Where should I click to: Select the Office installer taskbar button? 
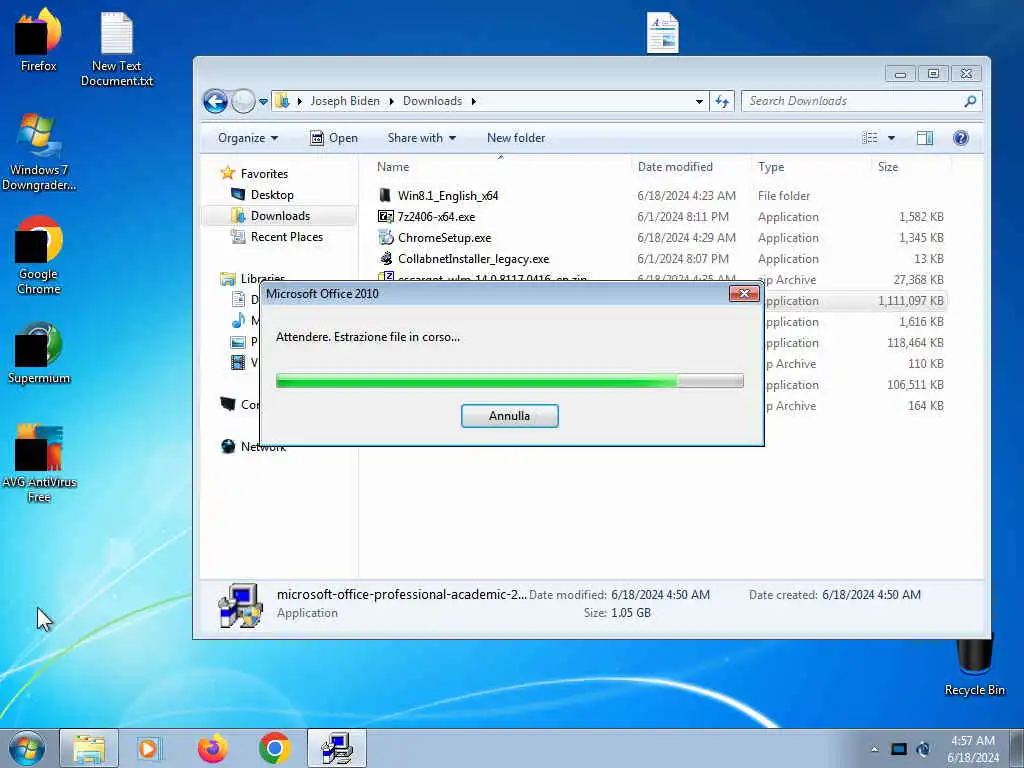pos(337,748)
